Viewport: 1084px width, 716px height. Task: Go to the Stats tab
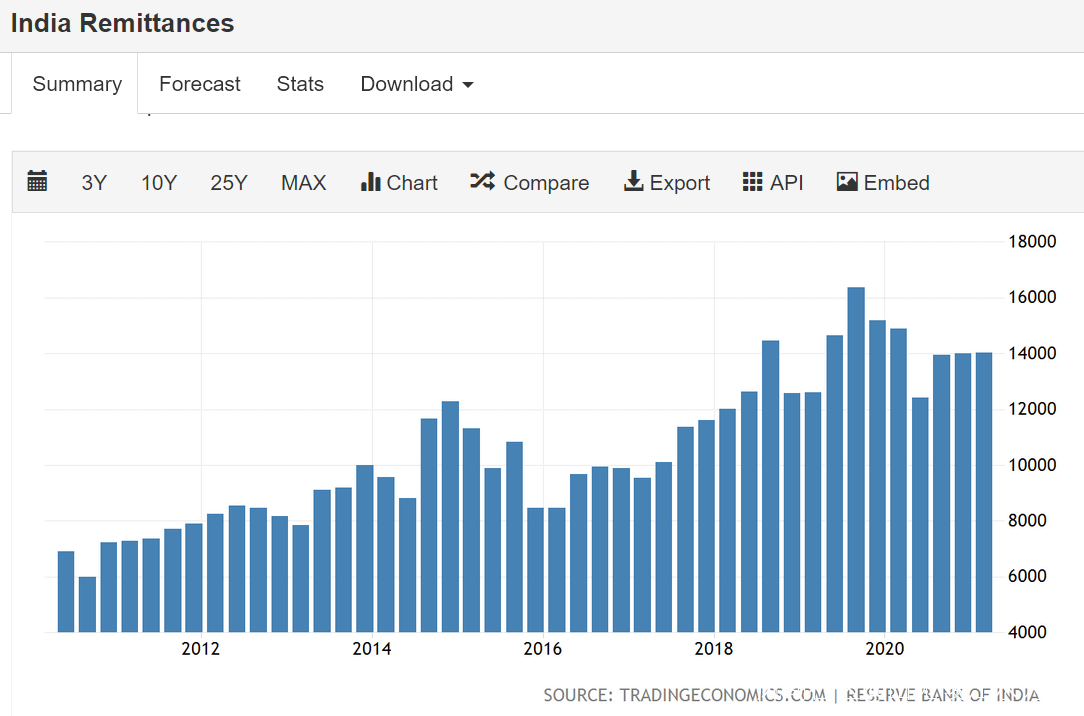point(300,84)
